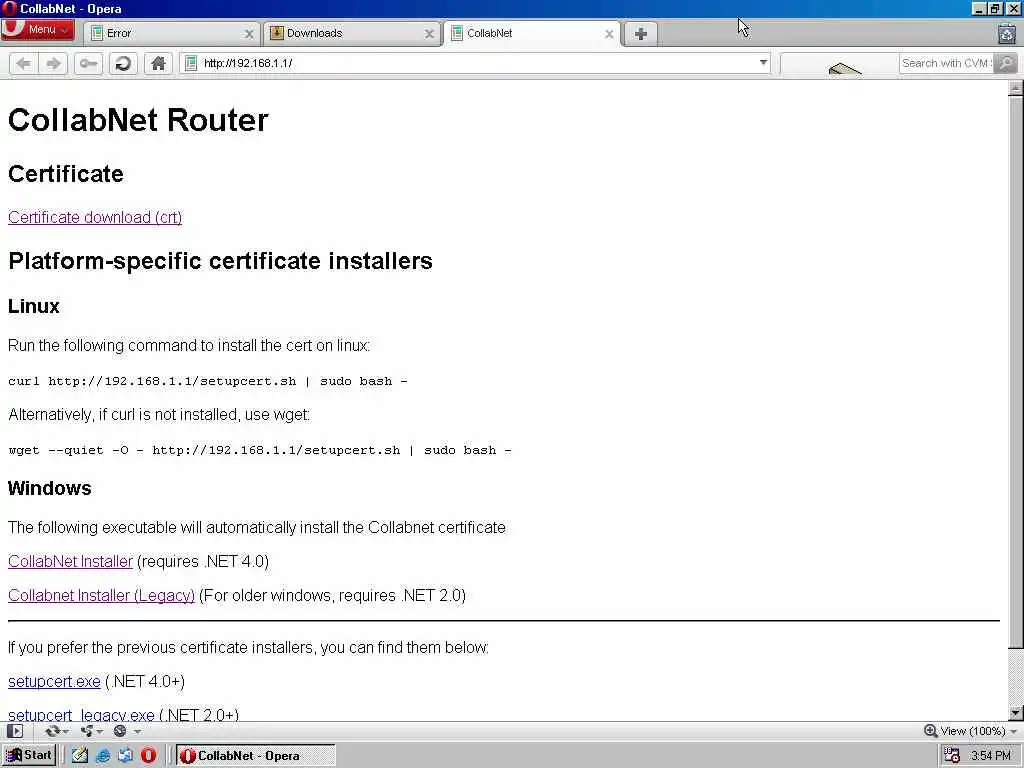Close the CollabNet tab
Image resolution: width=1024 pixels, height=768 pixels.
point(609,34)
